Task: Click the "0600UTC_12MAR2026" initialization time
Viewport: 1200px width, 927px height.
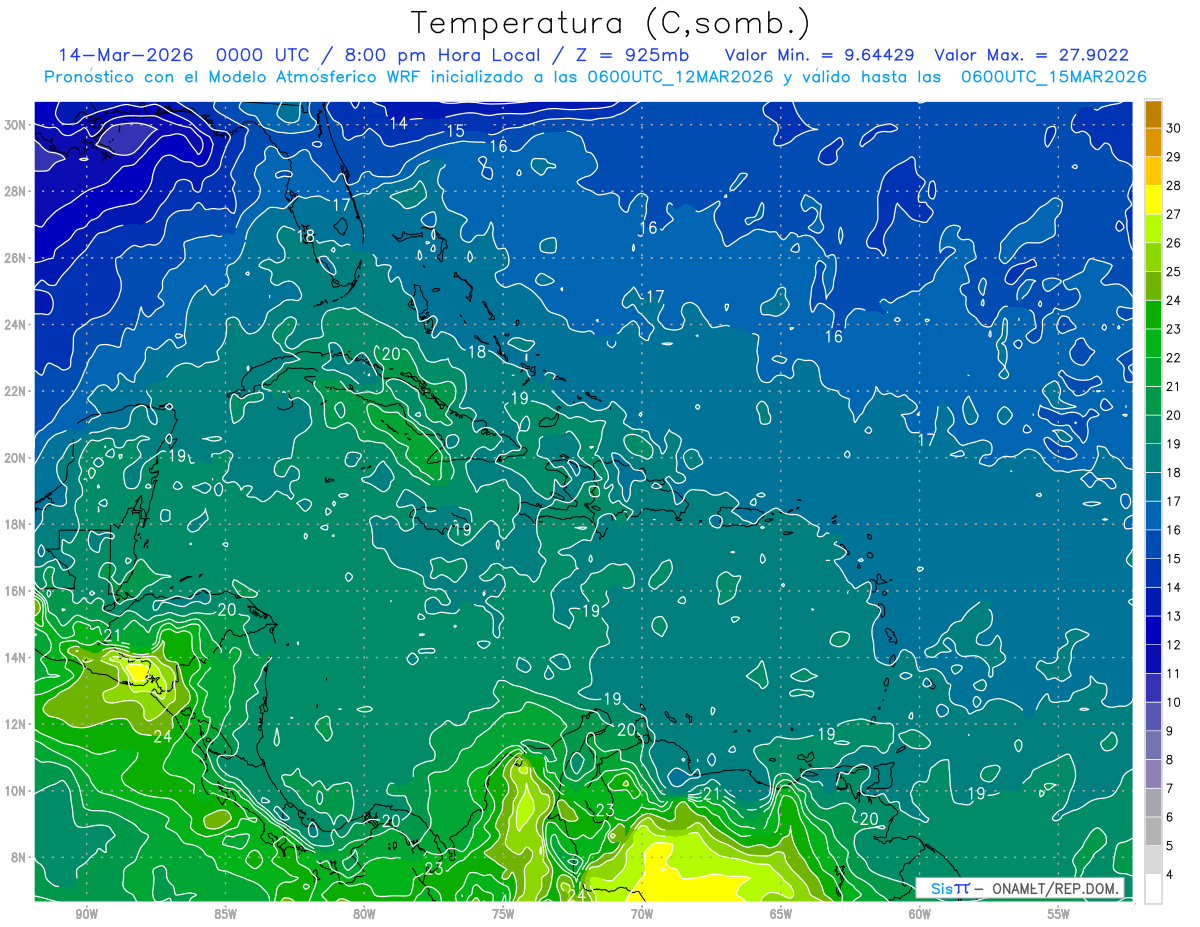Action: (x=681, y=77)
